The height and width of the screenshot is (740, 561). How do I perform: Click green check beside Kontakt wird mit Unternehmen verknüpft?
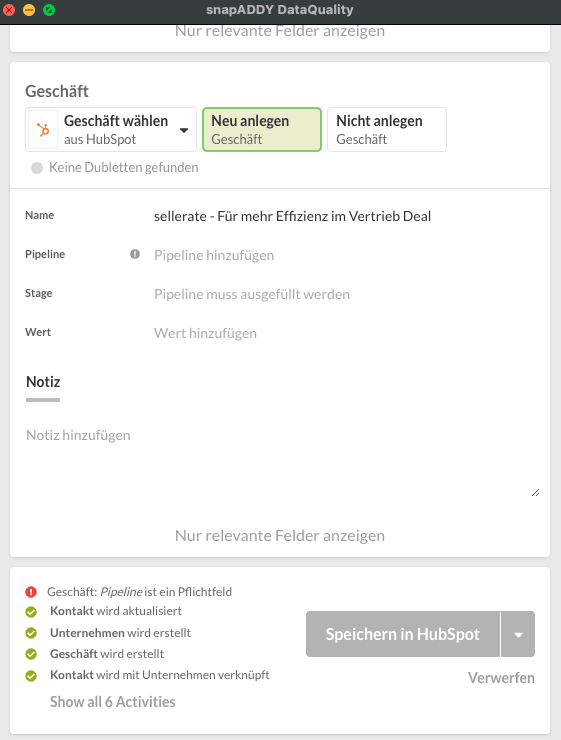(x=31, y=676)
